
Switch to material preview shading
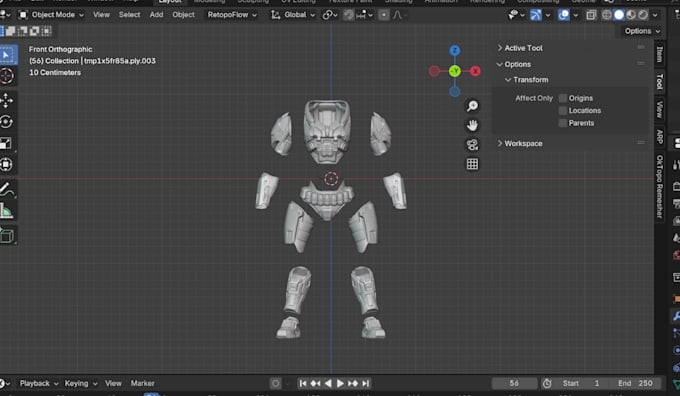tap(631, 15)
